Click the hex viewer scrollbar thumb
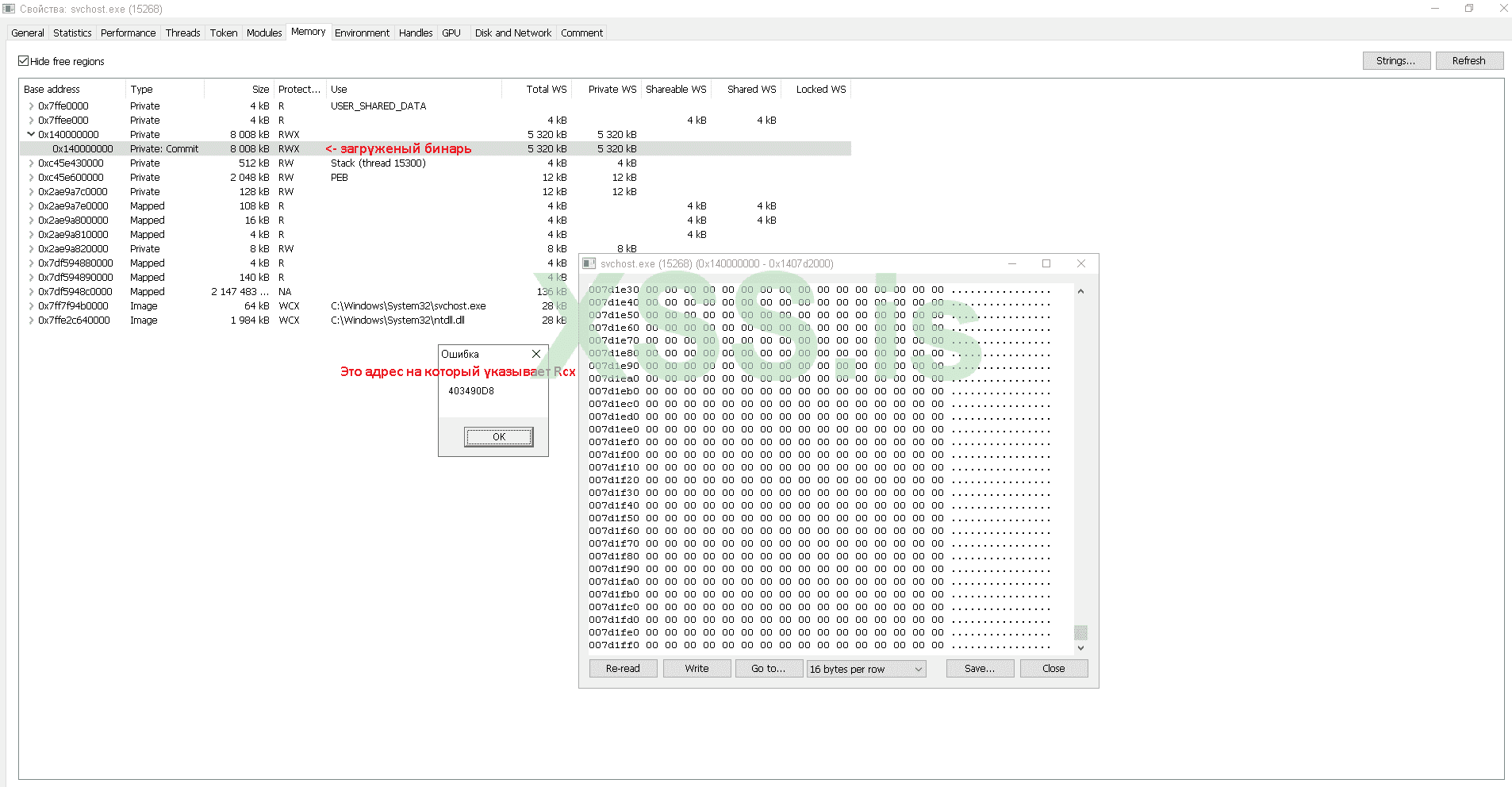Image resolution: width=1512 pixels, height=787 pixels. 1080,632
